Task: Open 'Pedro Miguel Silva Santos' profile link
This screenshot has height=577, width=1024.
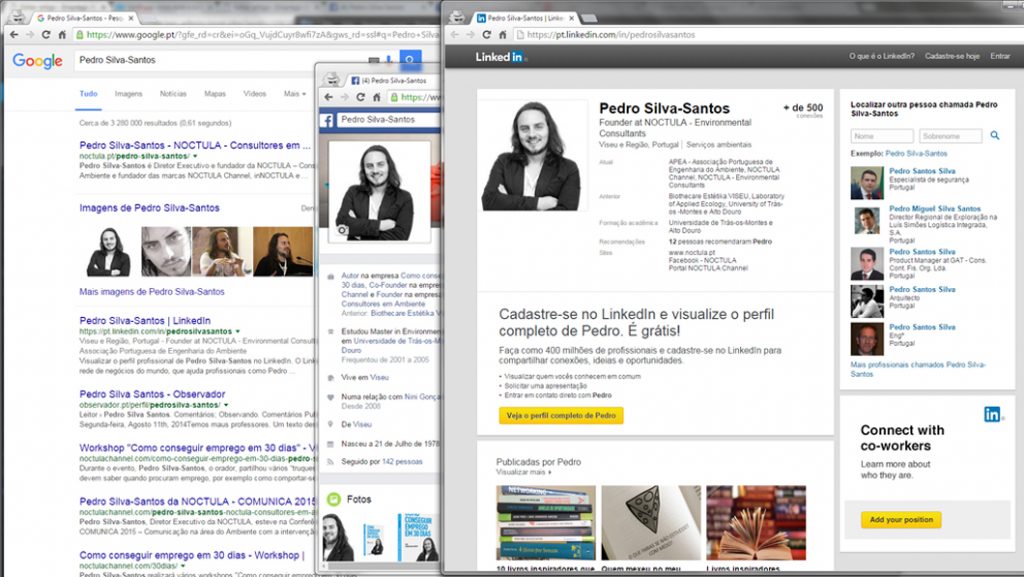Action: (x=935, y=209)
